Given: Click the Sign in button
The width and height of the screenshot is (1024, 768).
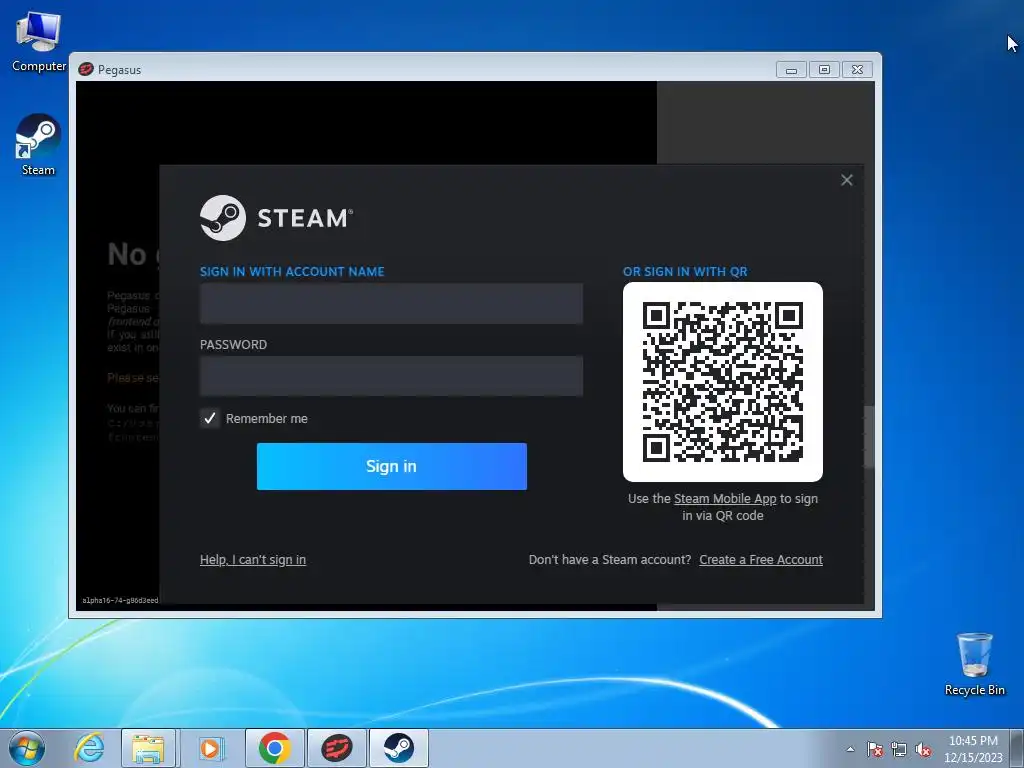Looking at the screenshot, I should click(392, 466).
